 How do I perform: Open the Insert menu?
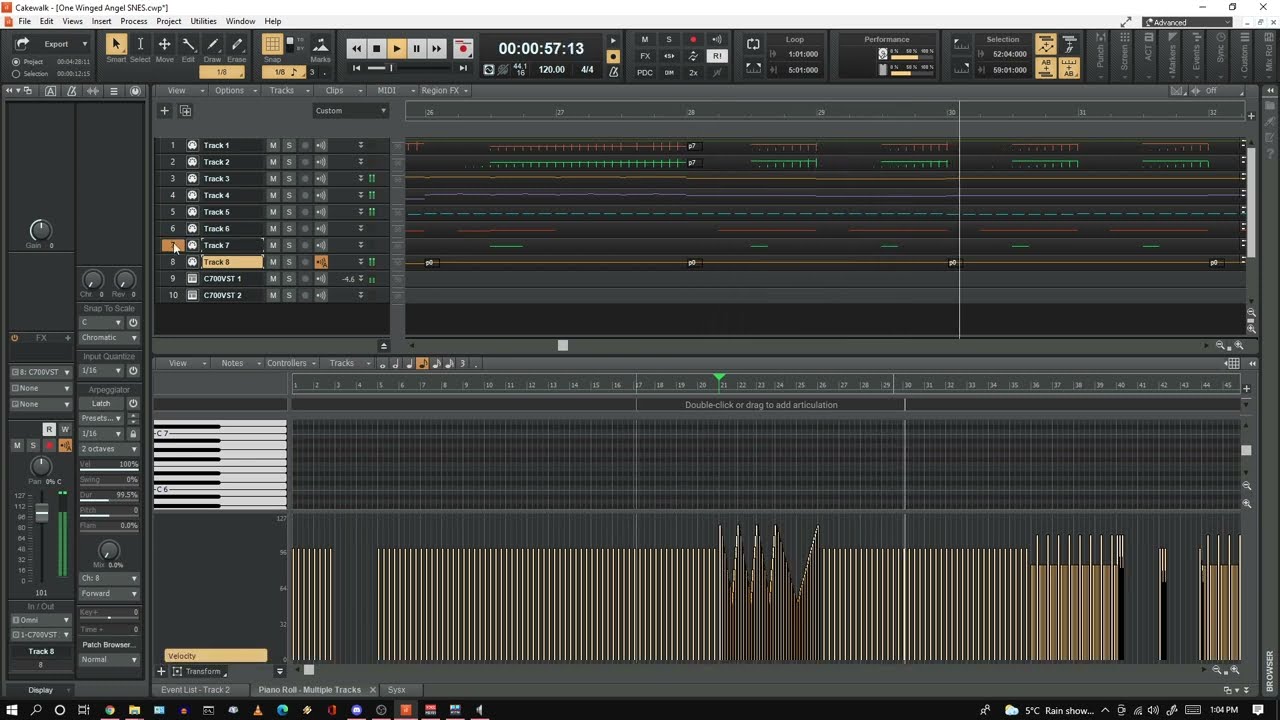tap(101, 21)
